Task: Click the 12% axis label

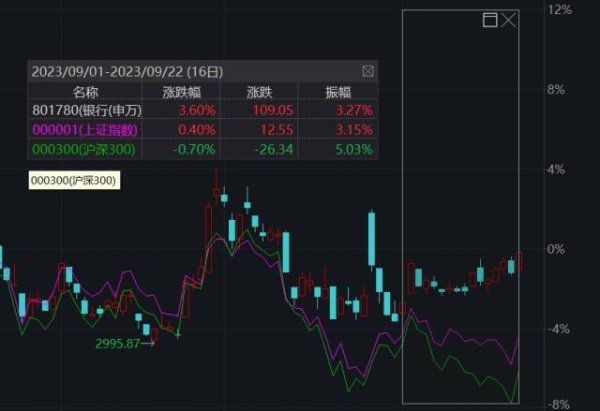Action: point(560,10)
